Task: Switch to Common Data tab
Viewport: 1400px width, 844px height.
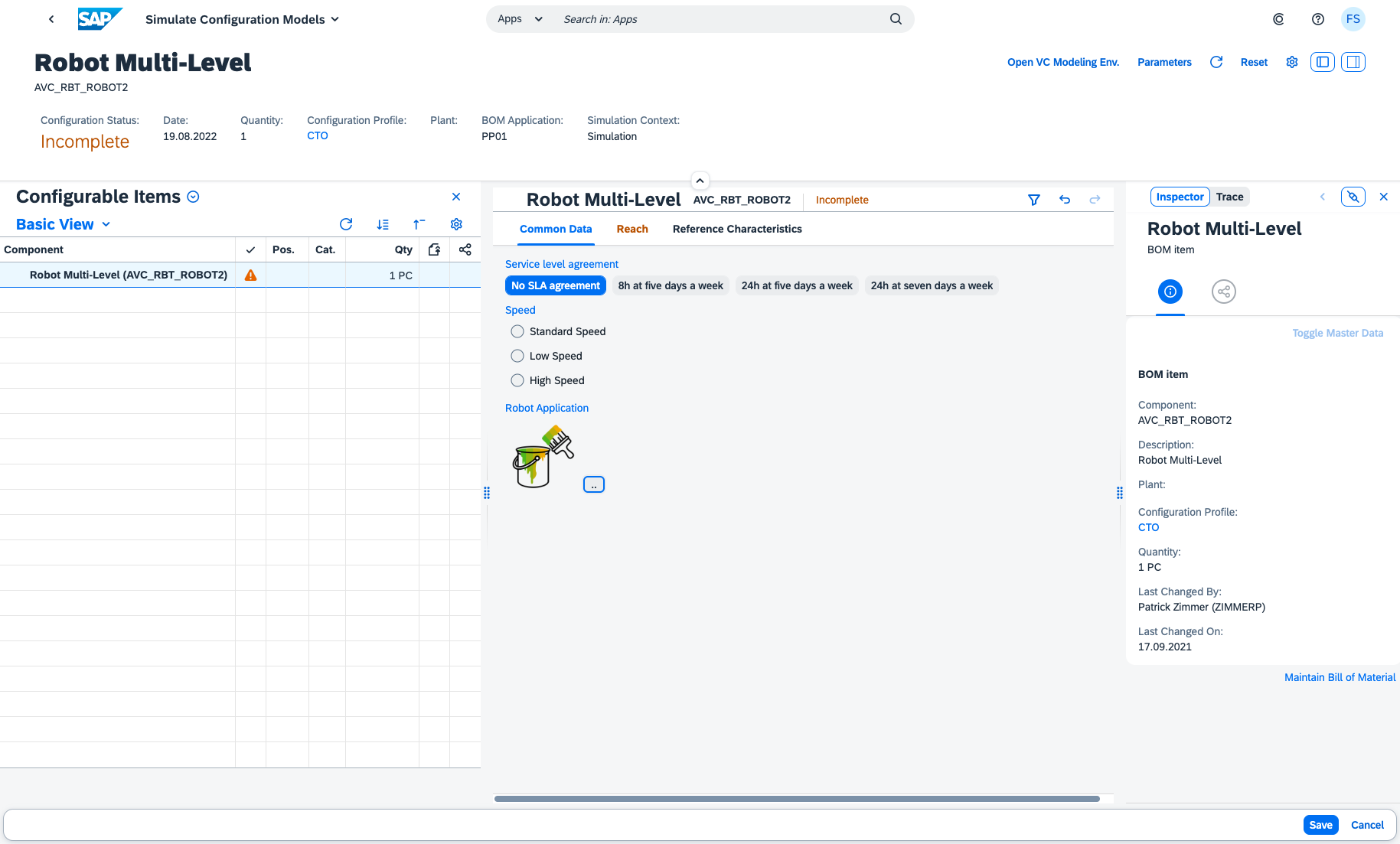Action: [x=556, y=229]
